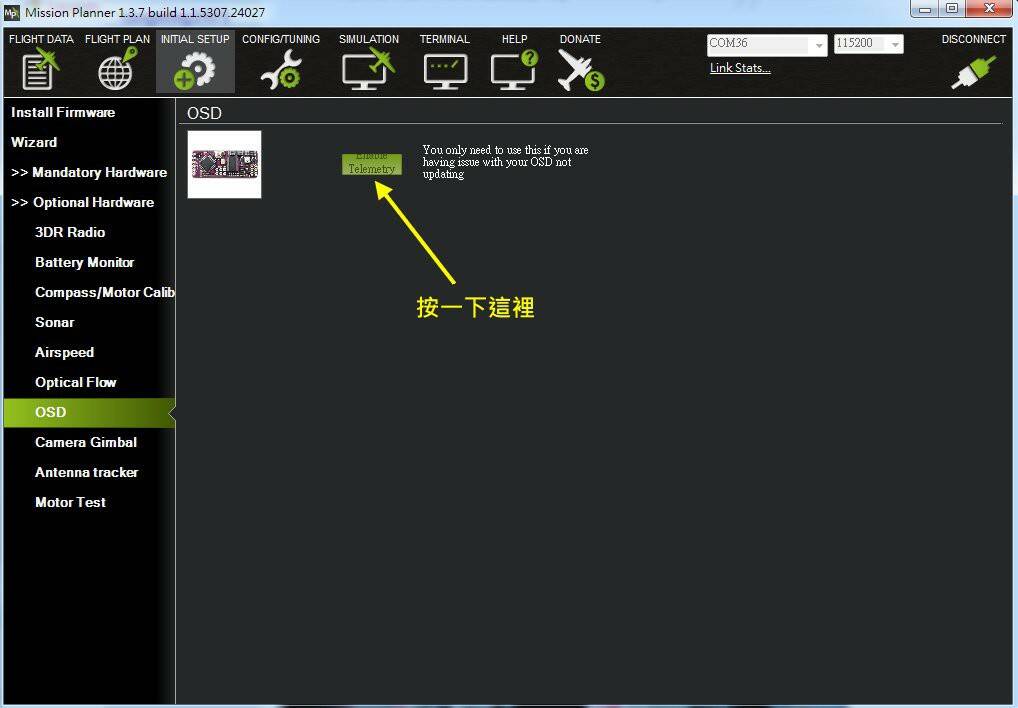The height and width of the screenshot is (708, 1018).
Task: Open the Terminal icon
Action: (444, 70)
